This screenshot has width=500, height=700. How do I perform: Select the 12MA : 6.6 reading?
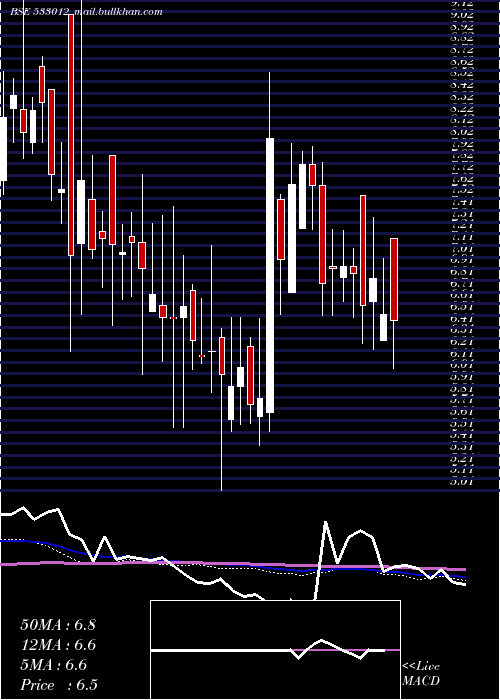tap(58, 645)
